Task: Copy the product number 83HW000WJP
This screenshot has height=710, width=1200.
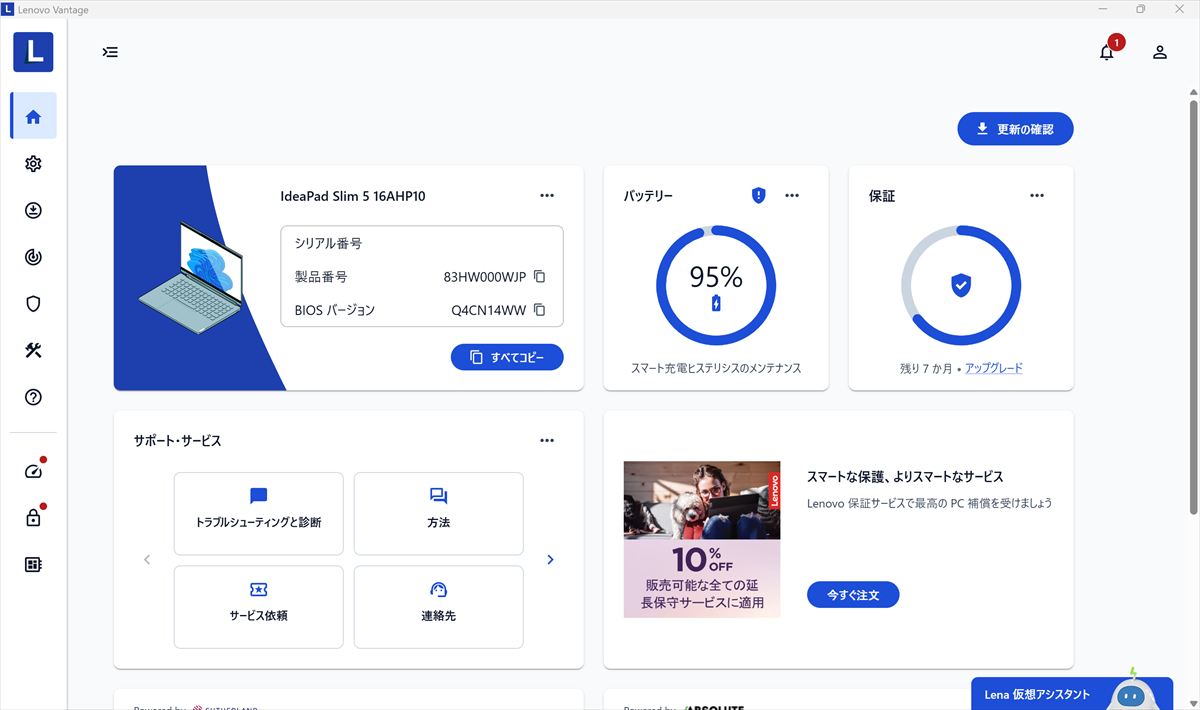Action: pyautogui.click(x=539, y=277)
